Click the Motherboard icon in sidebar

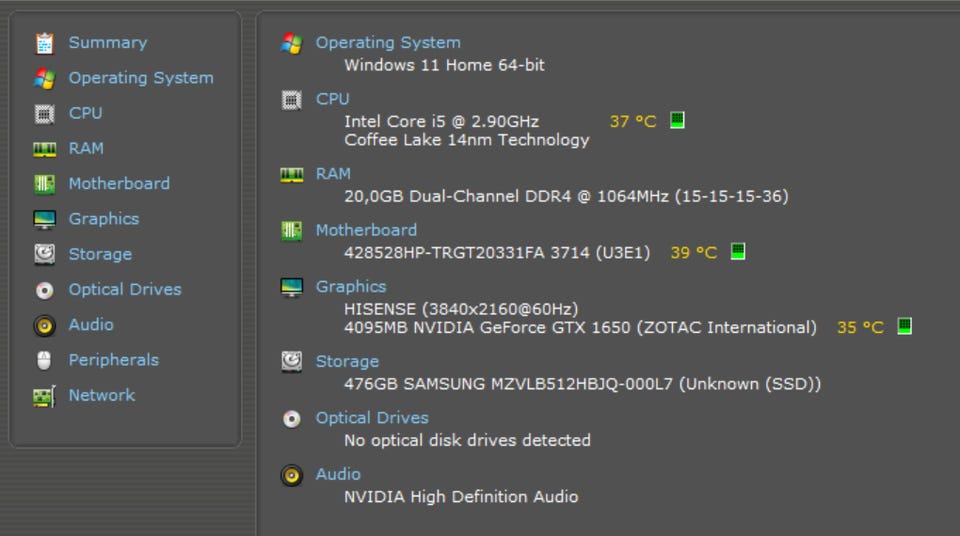pos(44,184)
